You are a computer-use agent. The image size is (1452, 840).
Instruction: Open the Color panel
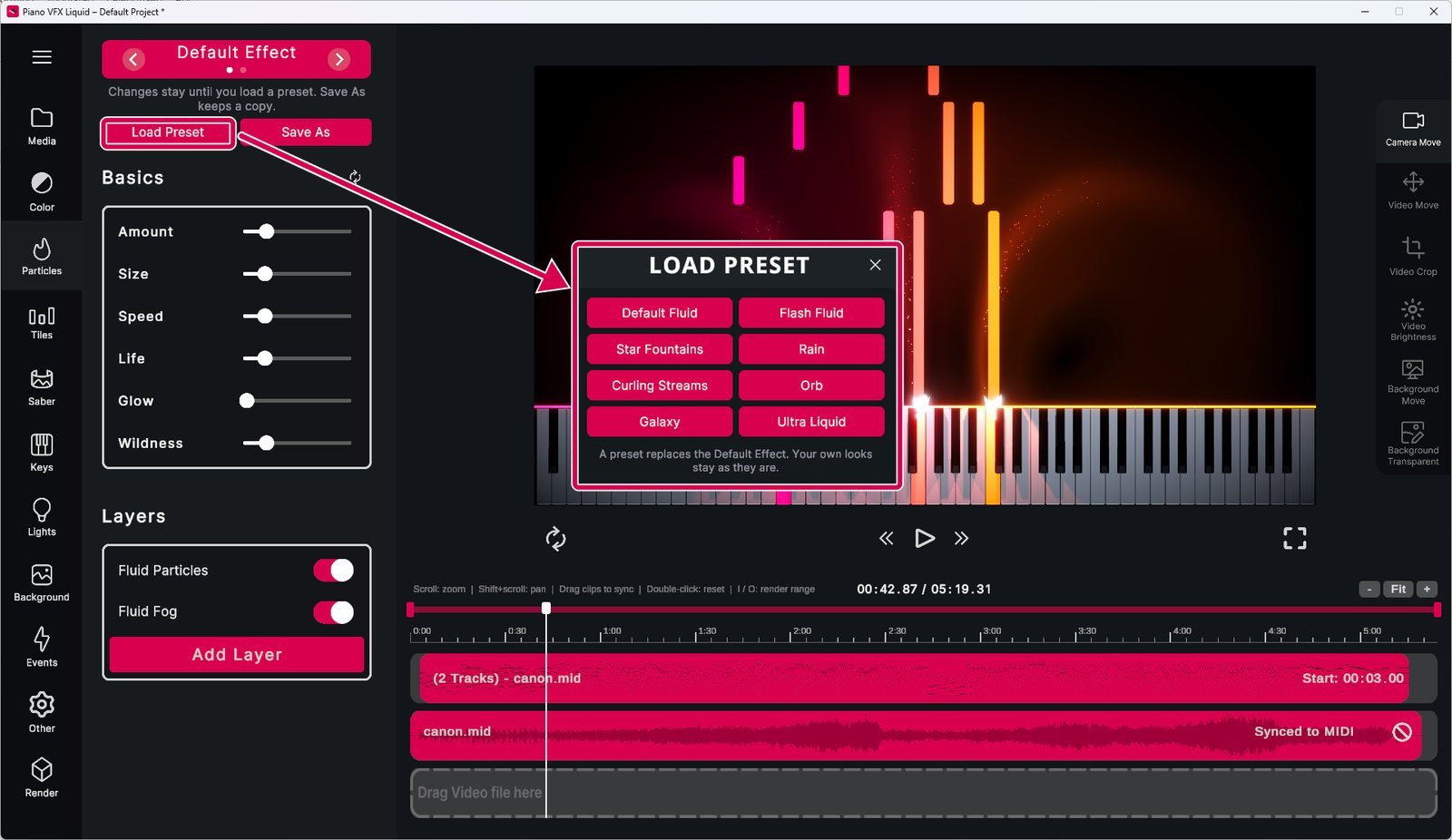[42, 192]
